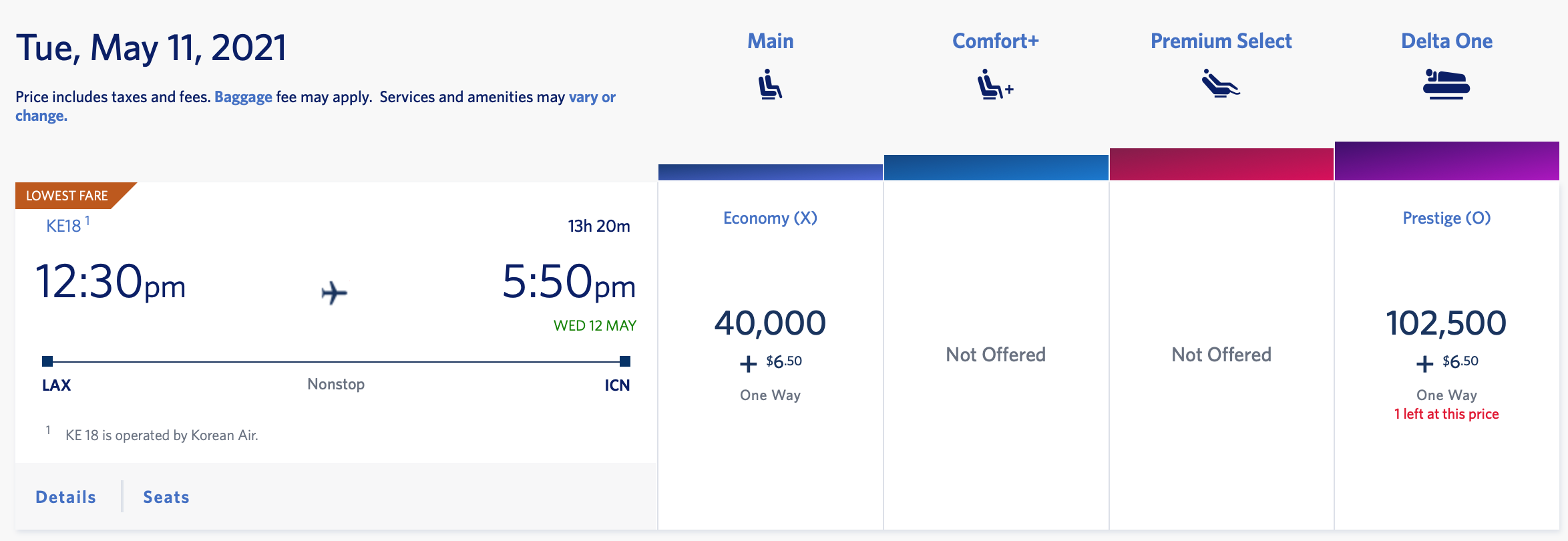Click the airplane icon between departure and arrival times
The image size is (1568, 541).
pyautogui.click(x=335, y=292)
